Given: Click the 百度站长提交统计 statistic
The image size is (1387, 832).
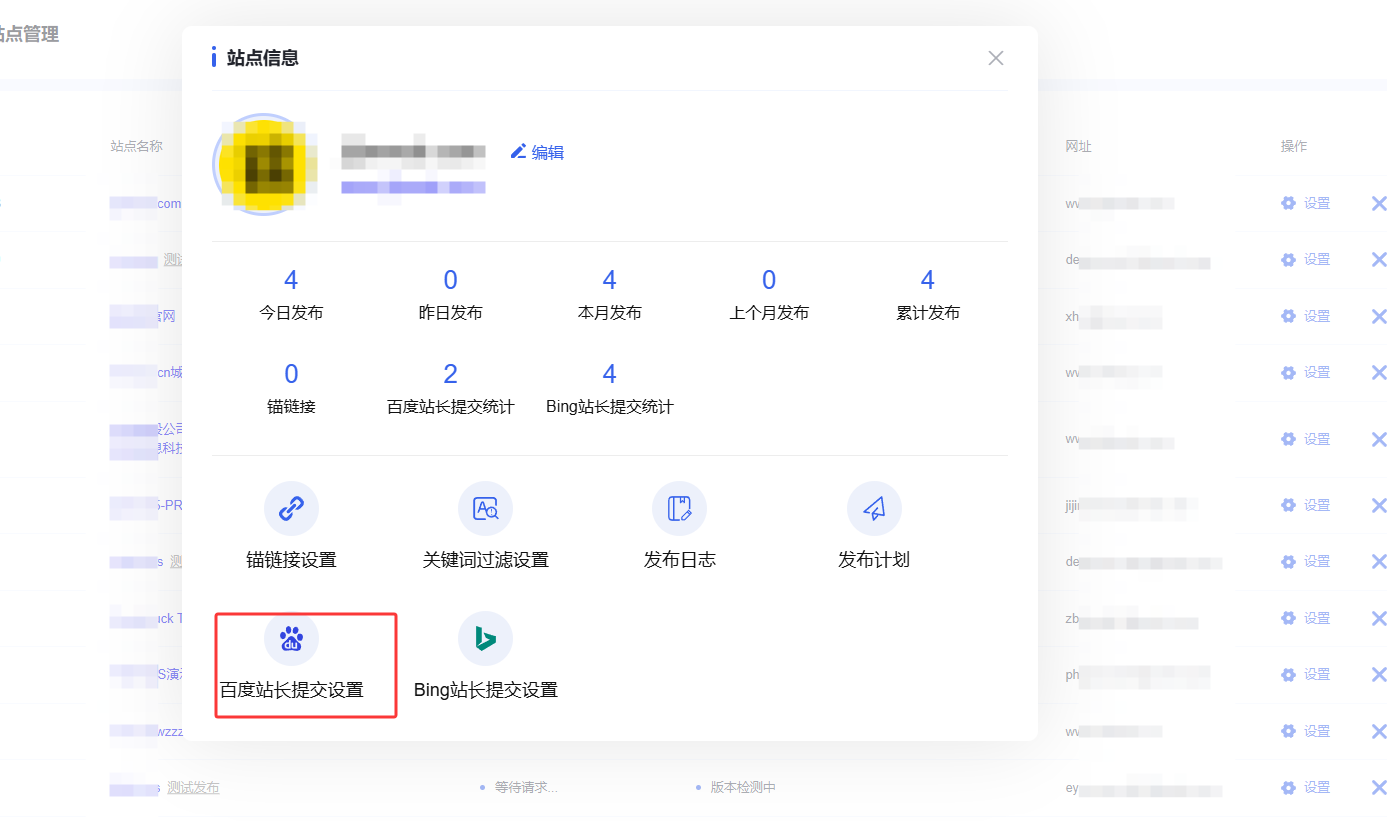Looking at the screenshot, I should 450,388.
